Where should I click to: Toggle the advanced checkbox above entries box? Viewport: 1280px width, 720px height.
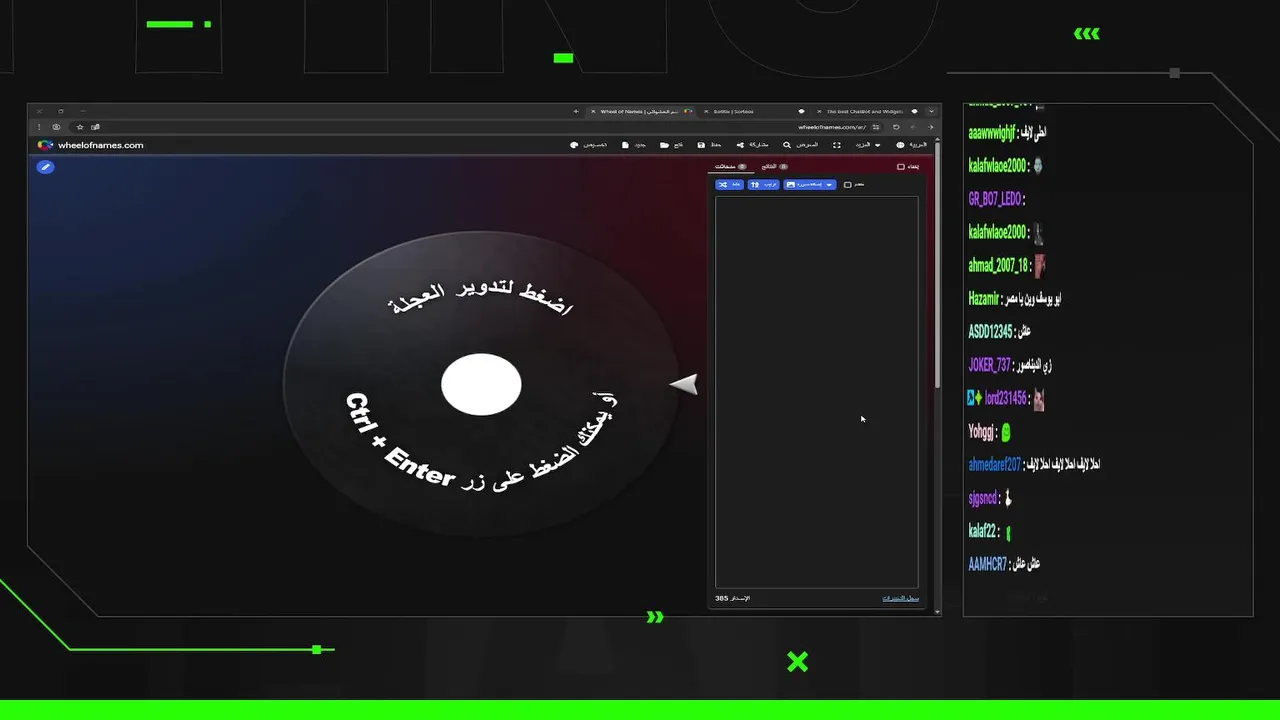(x=847, y=185)
